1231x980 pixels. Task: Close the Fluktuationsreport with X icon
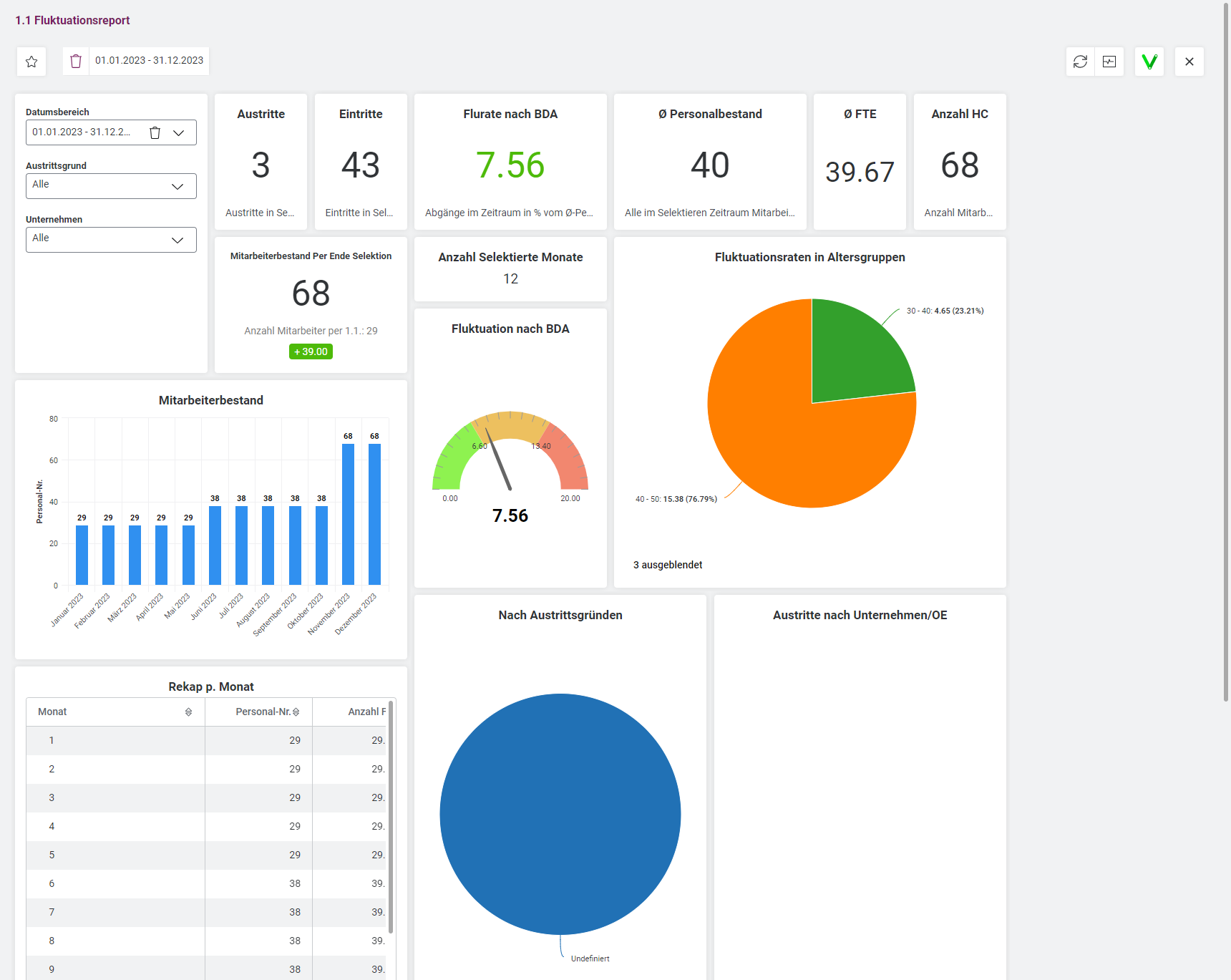click(x=1189, y=62)
